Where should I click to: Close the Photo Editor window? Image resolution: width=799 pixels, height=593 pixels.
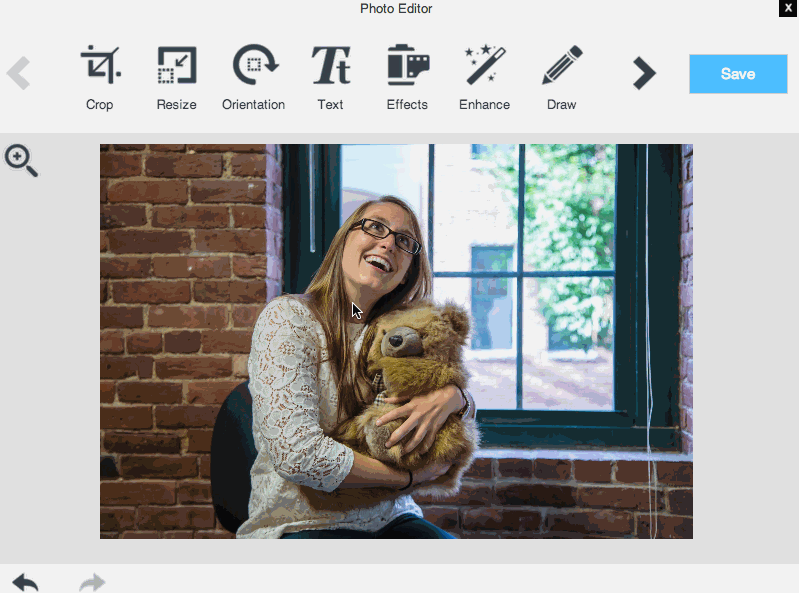click(x=788, y=8)
